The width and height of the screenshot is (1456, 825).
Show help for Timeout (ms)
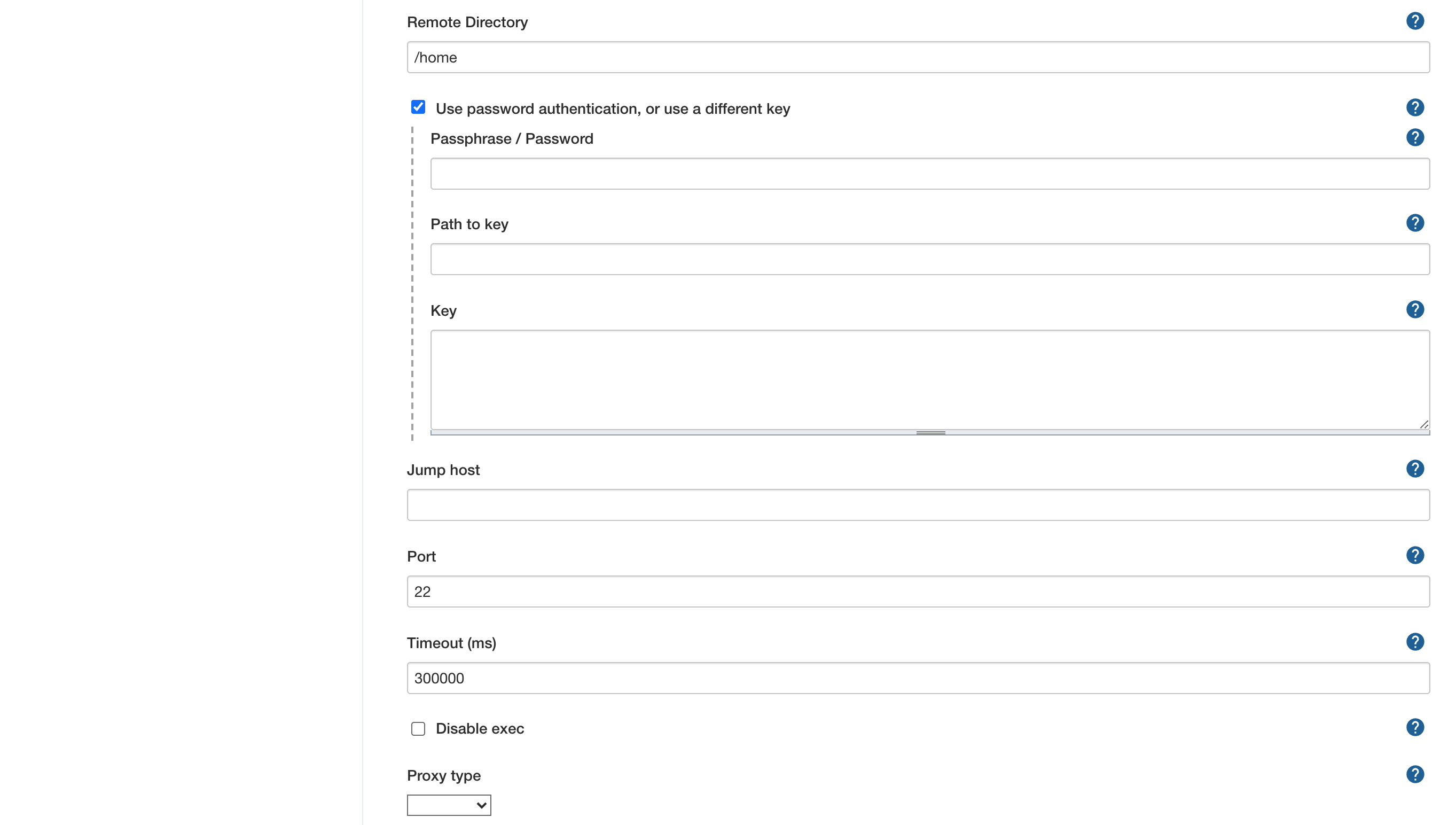[x=1414, y=642]
